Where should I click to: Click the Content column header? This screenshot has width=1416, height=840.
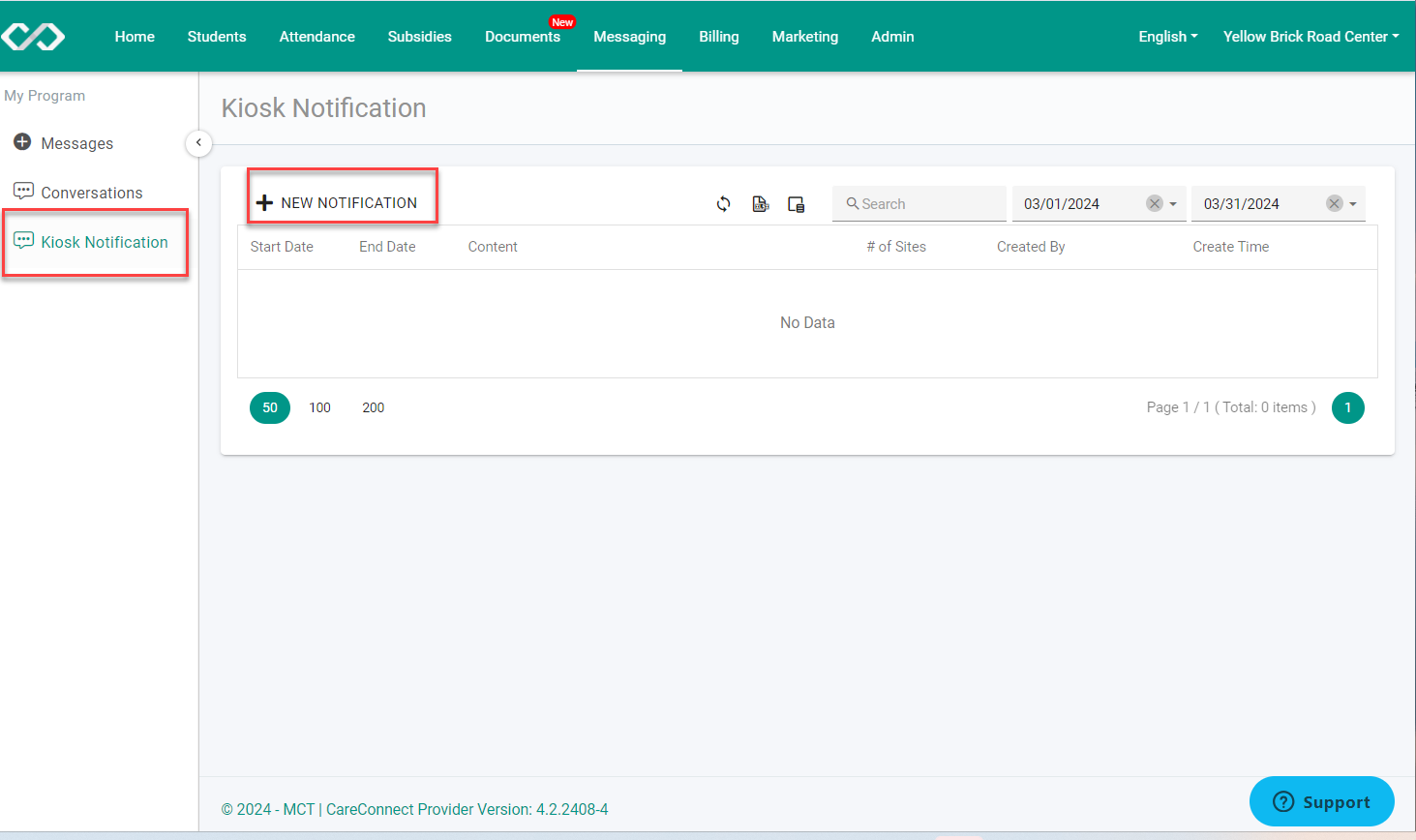493,247
